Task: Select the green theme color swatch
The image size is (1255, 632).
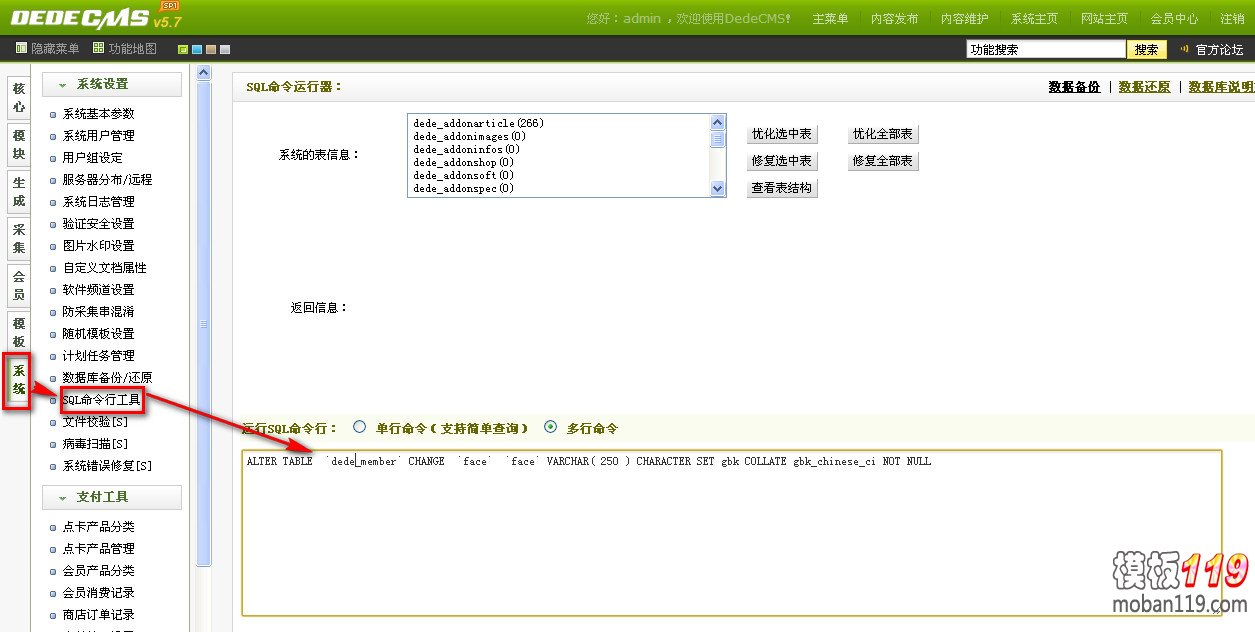Action: [183, 49]
